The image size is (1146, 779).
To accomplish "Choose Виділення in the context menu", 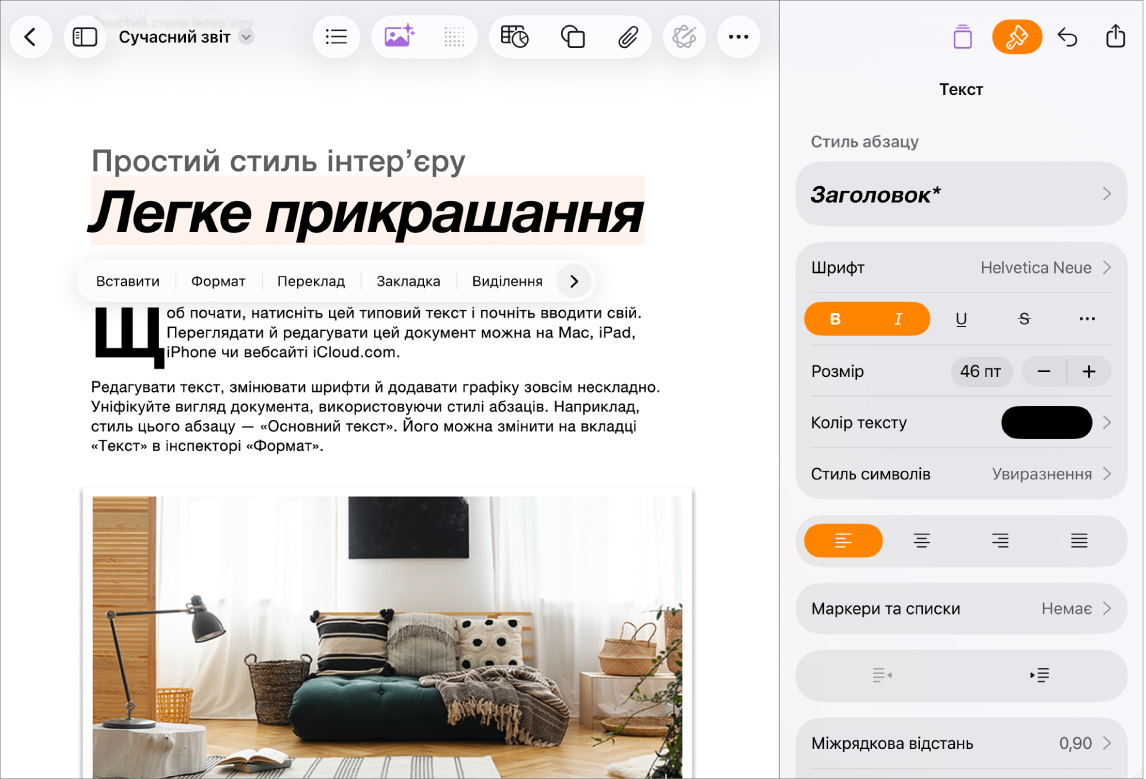I will pyautogui.click(x=507, y=281).
